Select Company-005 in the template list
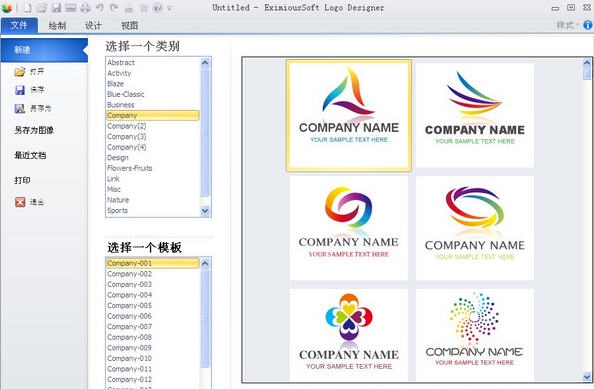This screenshot has height=389, width=594. pyautogui.click(x=153, y=306)
